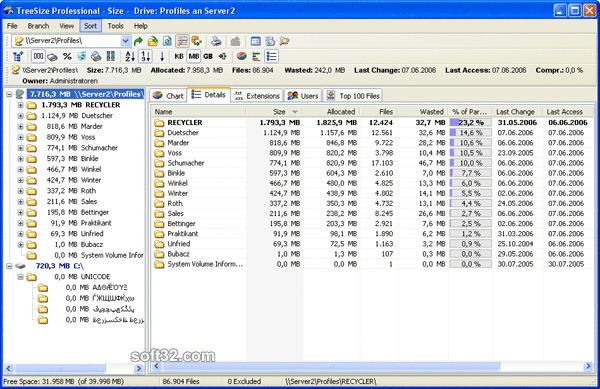Select the Voss row in details list
Viewport: 600px width, 389px height.
pos(371,153)
